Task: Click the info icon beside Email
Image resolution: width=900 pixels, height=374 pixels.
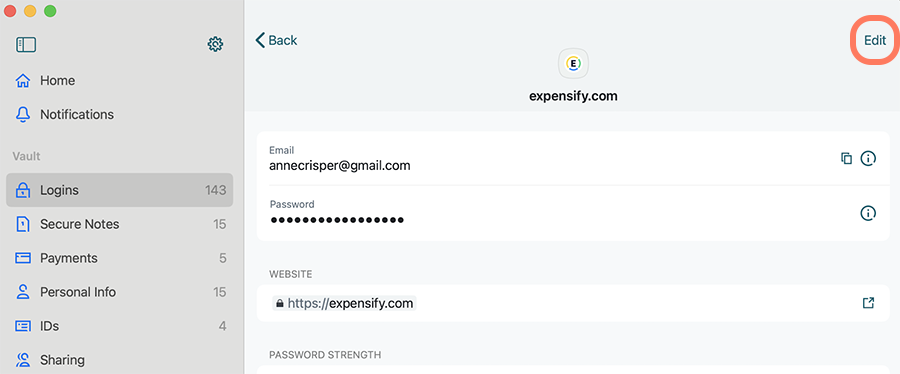Action: pos(868,158)
